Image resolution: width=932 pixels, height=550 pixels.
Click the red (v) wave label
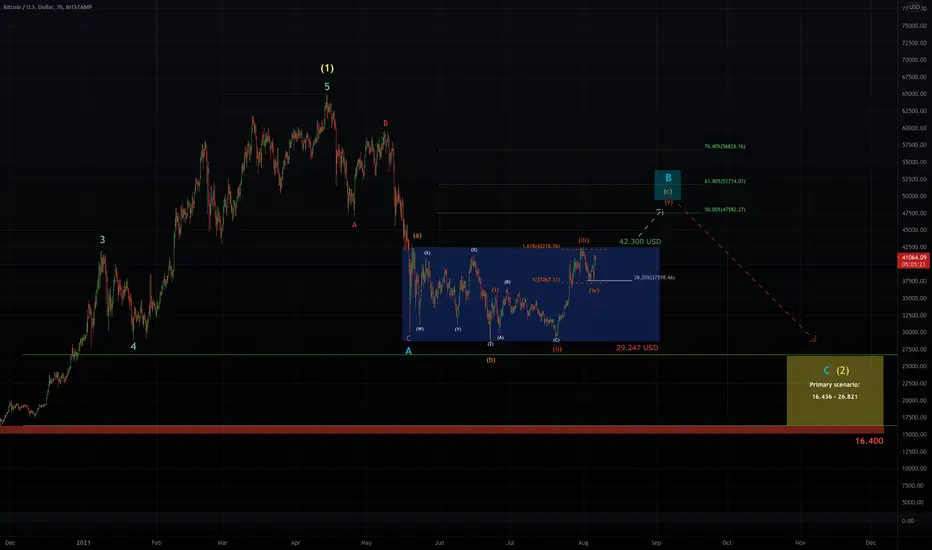(x=669, y=202)
